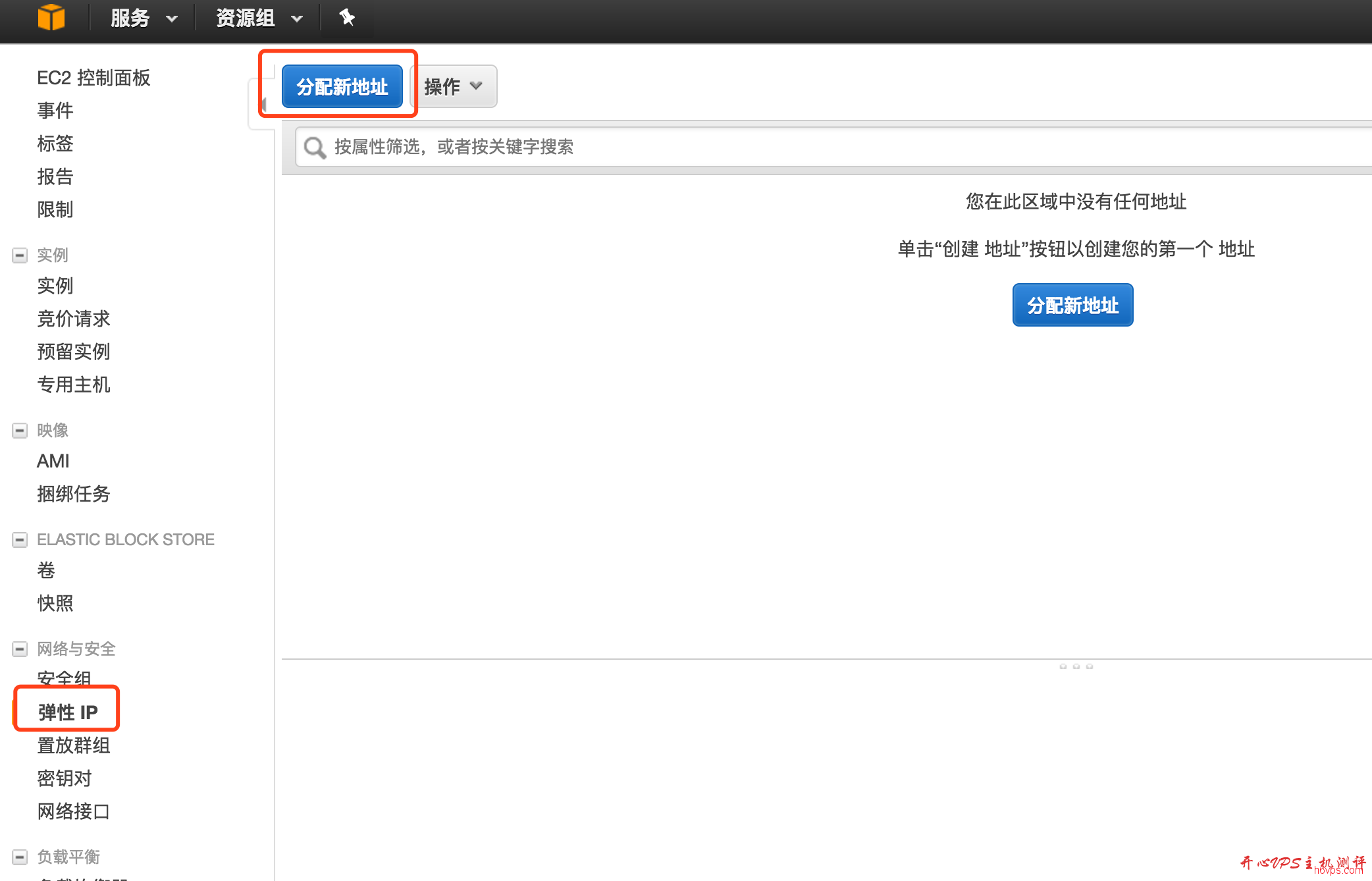Viewport: 1372px width, 881px height.
Task: Collapse the ELASTIC BLOCK STORE section
Action: click(19, 540)
